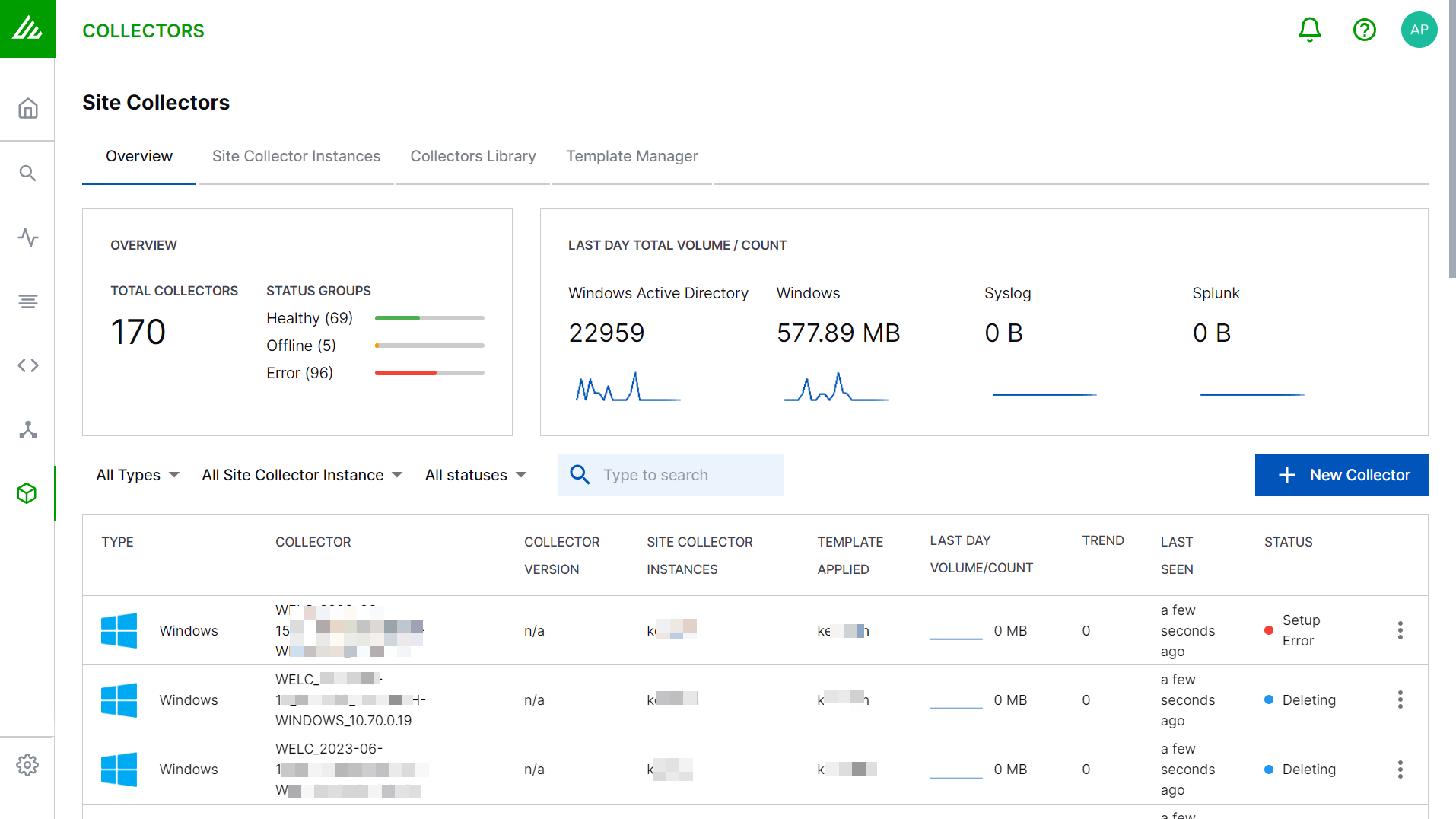
Task: Open the activity pulse sidebar icon
Action: point(28,237)
